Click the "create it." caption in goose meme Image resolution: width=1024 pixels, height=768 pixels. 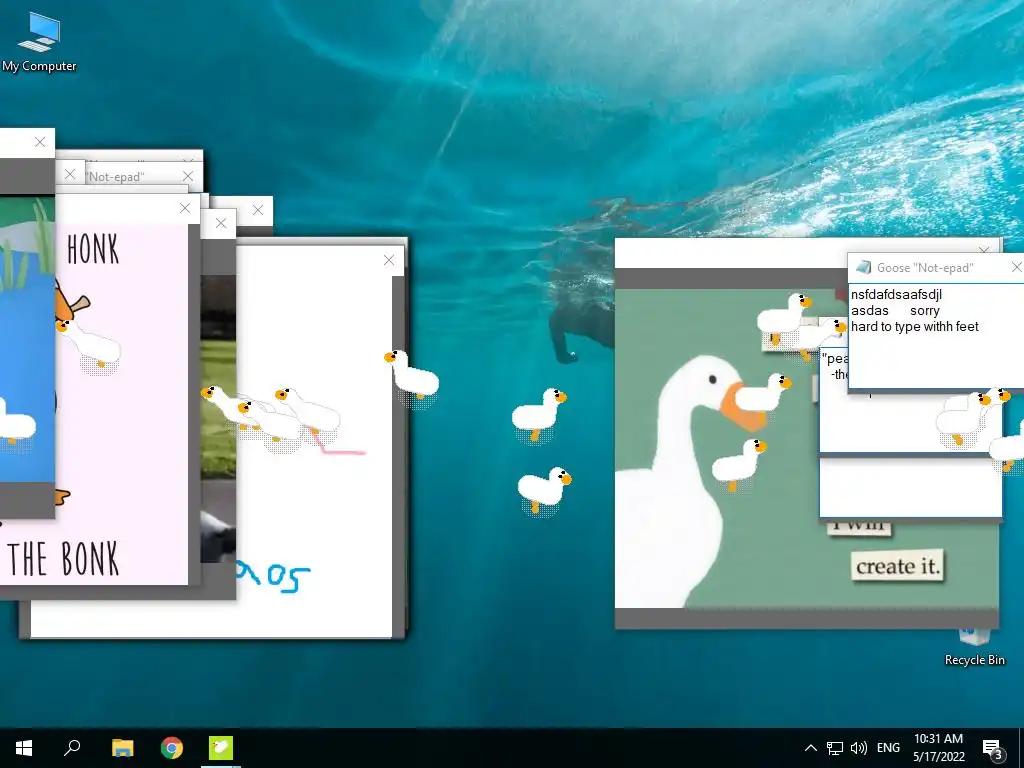[x=898, y=566]
